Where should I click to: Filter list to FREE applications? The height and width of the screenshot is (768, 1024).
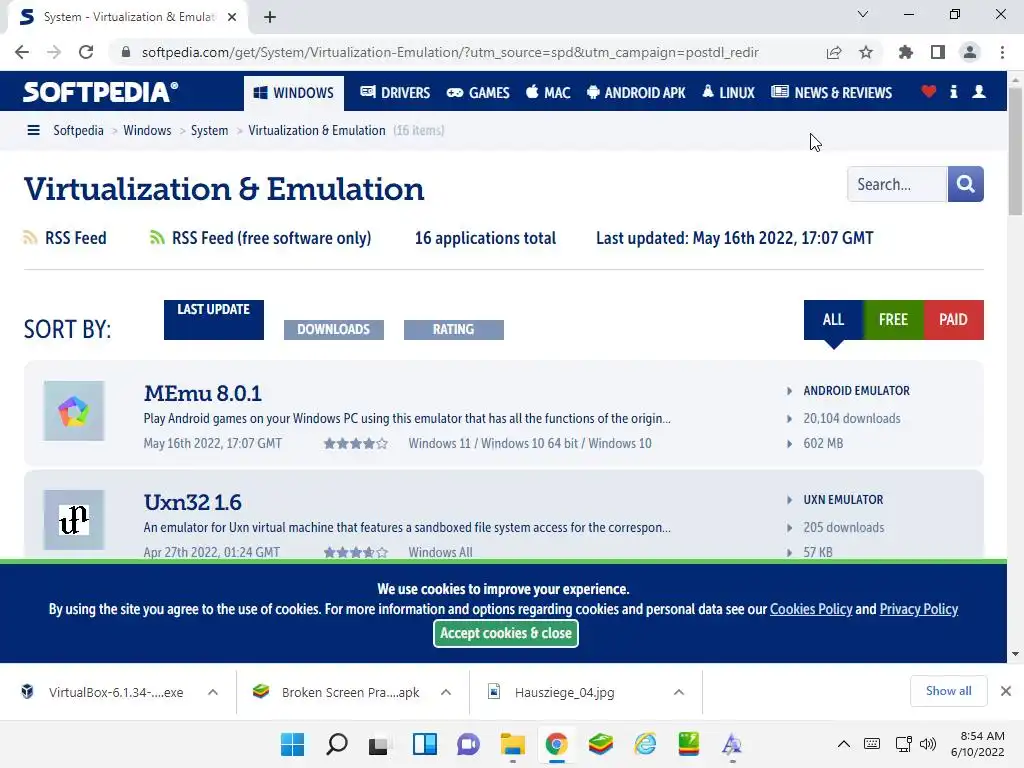(893, 320)
